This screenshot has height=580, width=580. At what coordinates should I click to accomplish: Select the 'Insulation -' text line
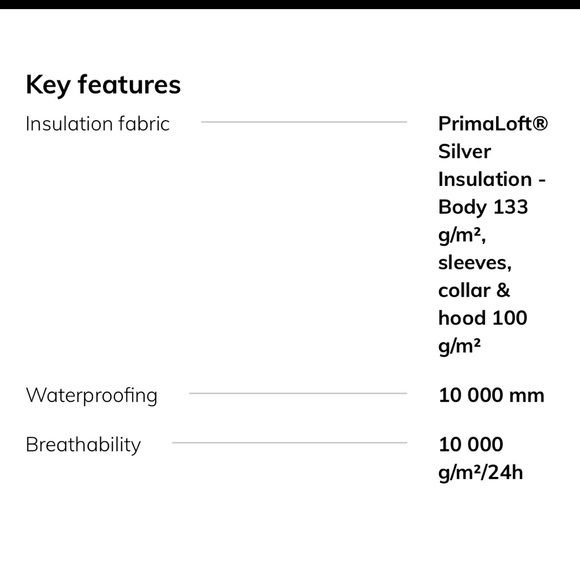[x=492, y=179]
